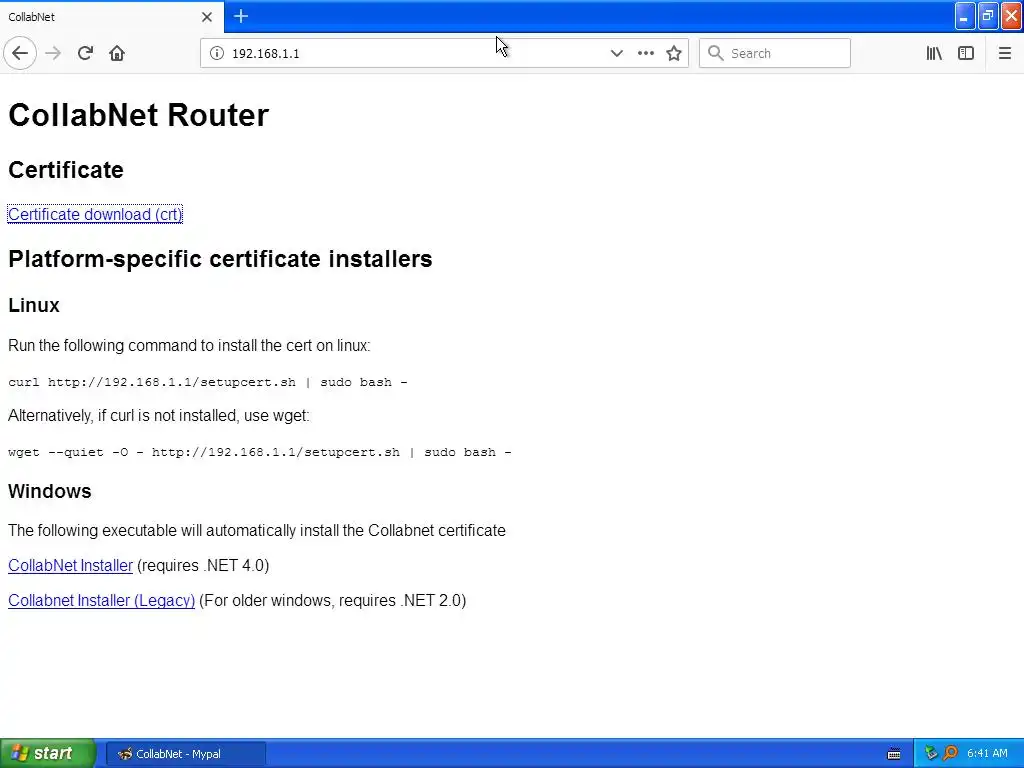Click the green network tray icon
This screenshot has width=1024, height=768.
(931, 754)
